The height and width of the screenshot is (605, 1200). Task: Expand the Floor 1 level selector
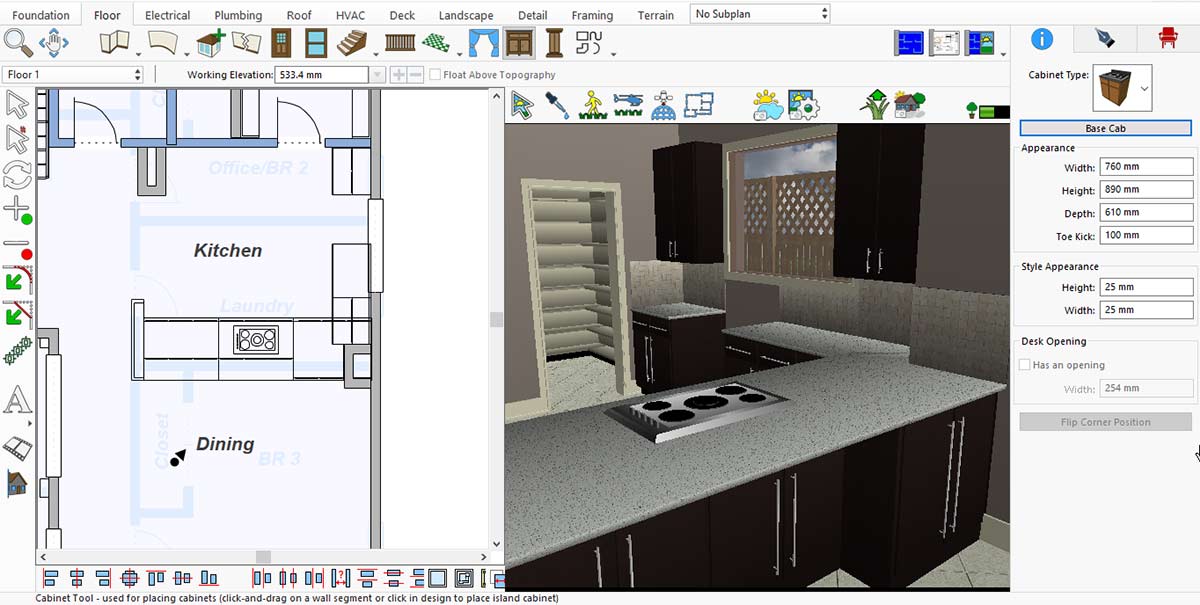(73, 75)
